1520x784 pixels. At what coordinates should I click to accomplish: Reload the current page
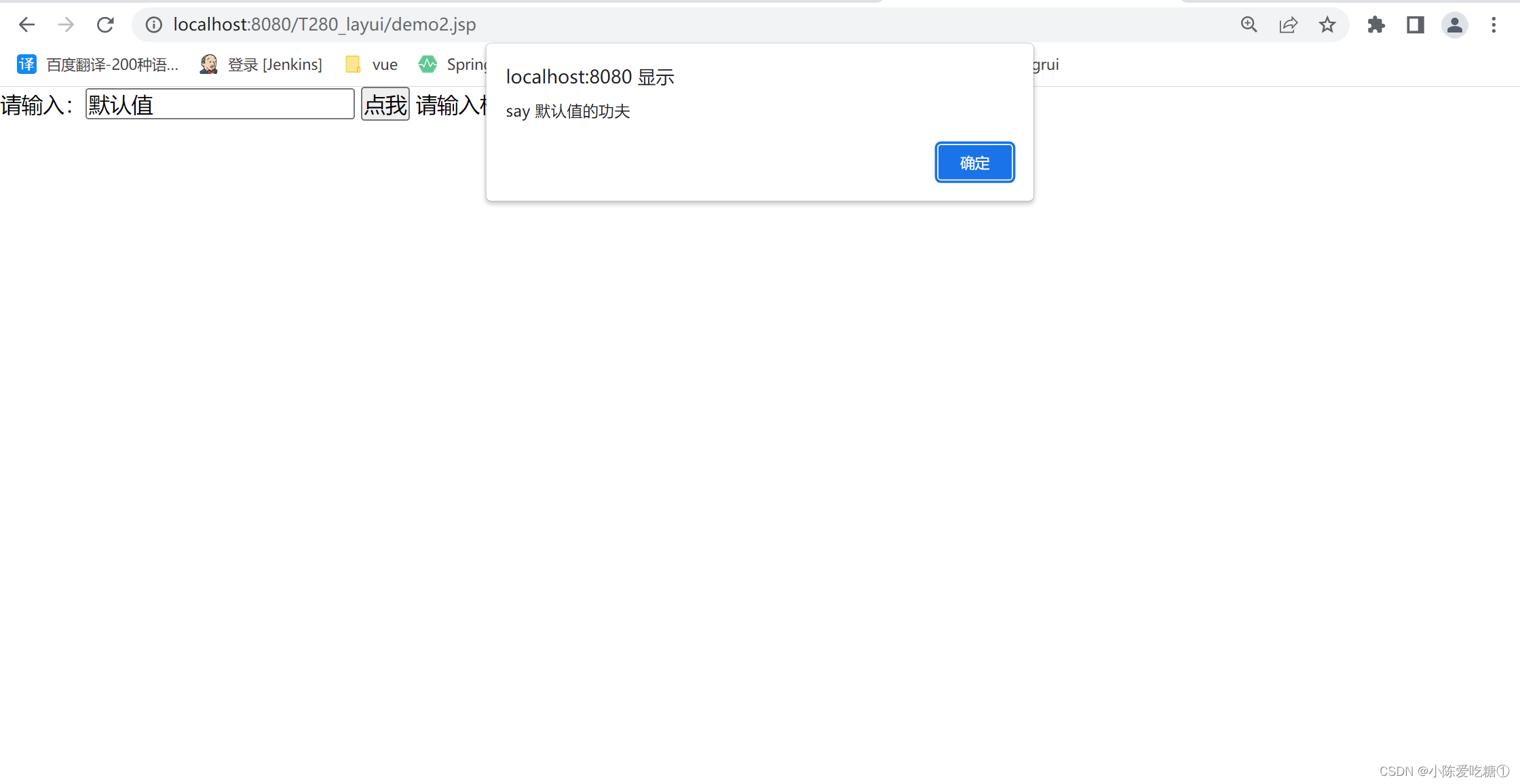click(x=105, y=24)
